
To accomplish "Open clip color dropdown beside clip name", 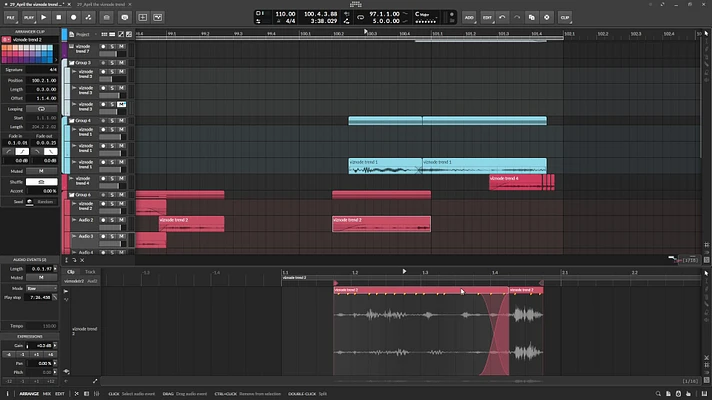I will (x=6, y=40).
